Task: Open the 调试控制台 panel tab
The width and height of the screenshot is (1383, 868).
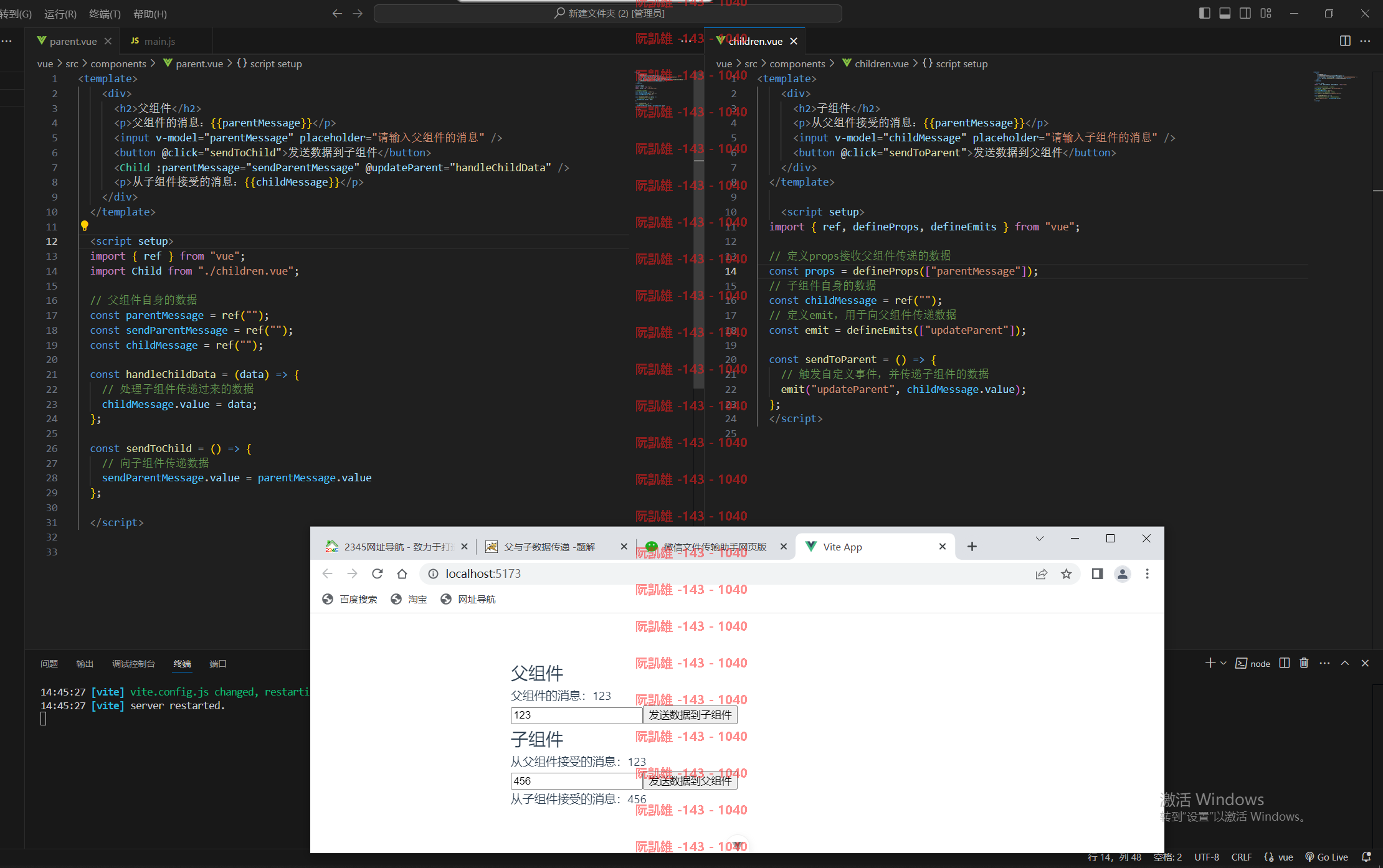Action: pos(133,664)
